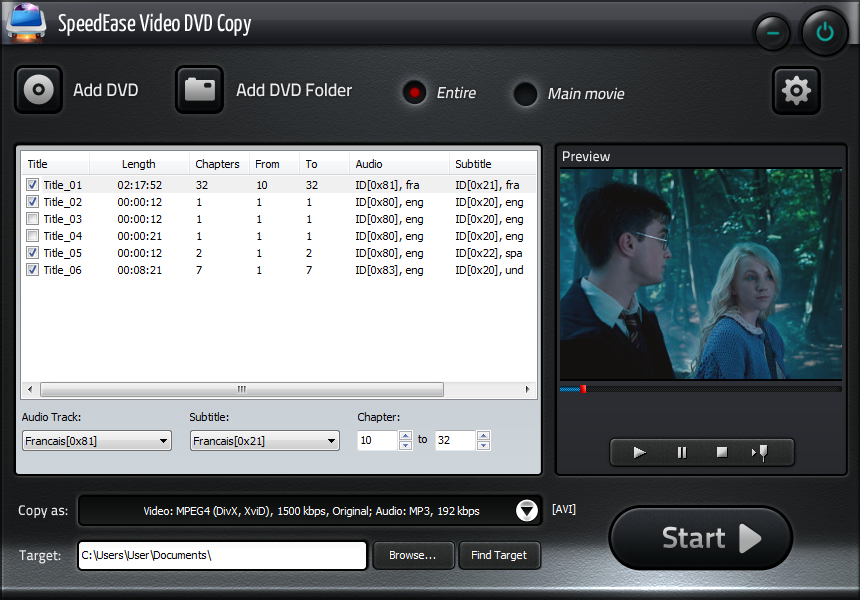The width and height of the screenshot is (860, 600).
Task: Click the Chapters column header
Action: [x=219, y=164]
